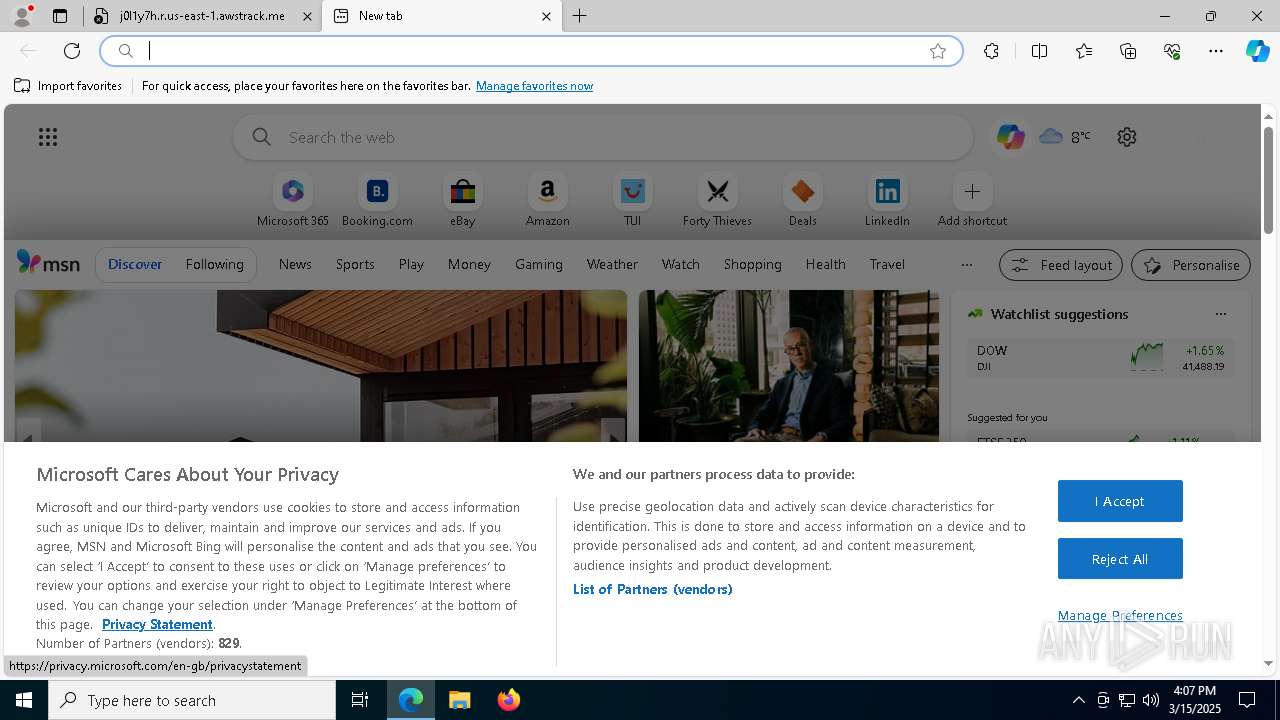Screen dimensions: 1280x720
Task: Open Settings and more menu
Action: tap(1216, 51)
